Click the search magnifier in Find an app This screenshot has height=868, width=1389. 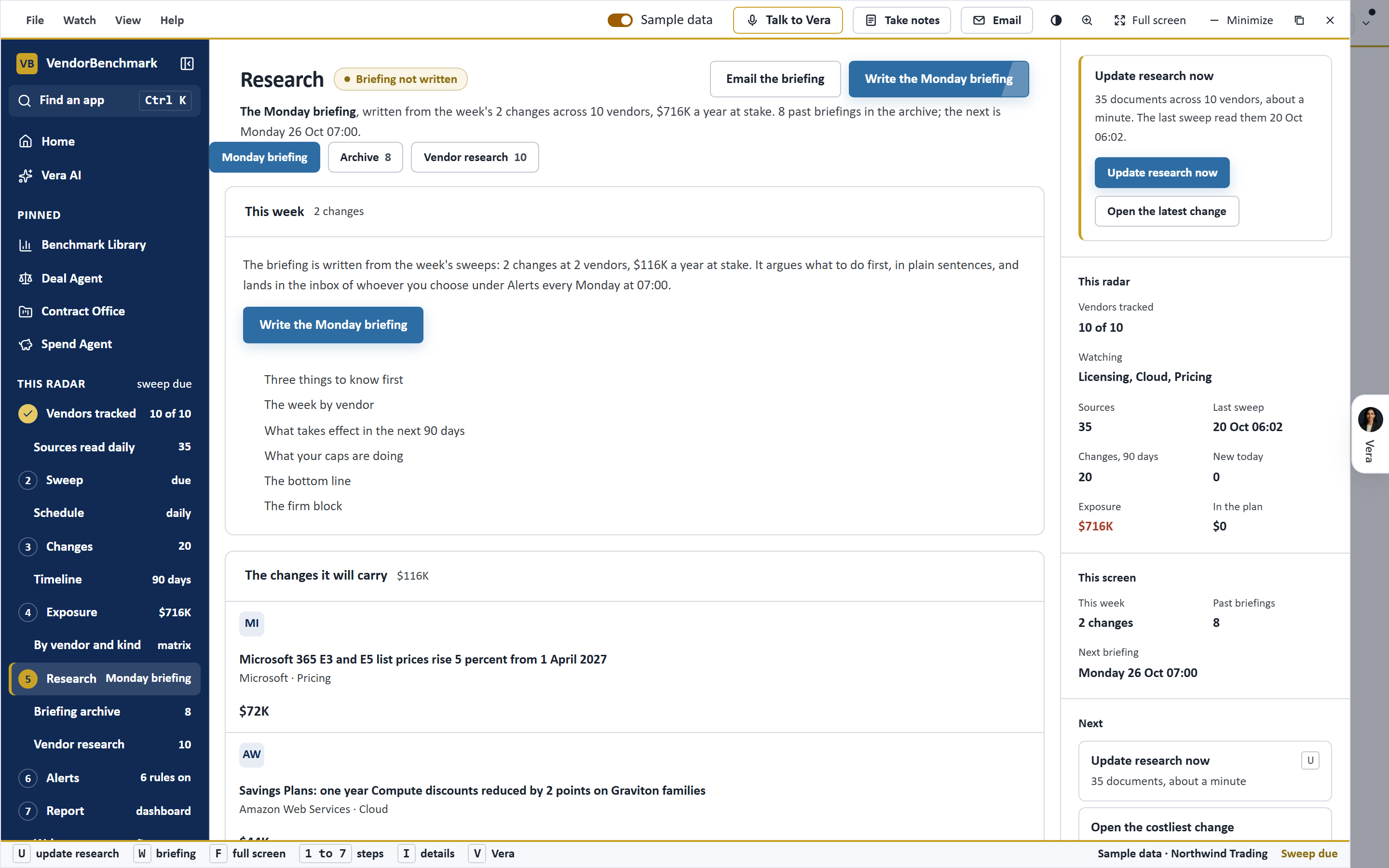25,100
